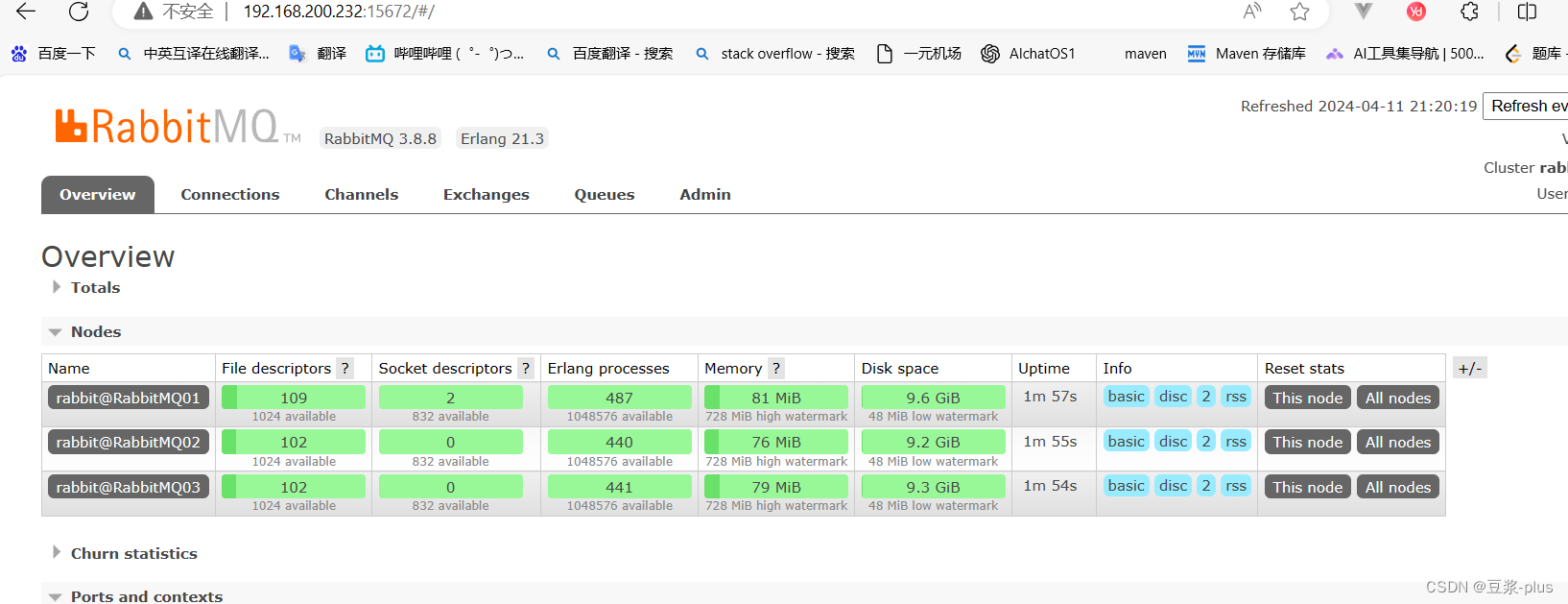Image resolution: width=1568 pixels, height=604 pixels.
Task: Switch to the Queues tab
Action: click(605, 195)
